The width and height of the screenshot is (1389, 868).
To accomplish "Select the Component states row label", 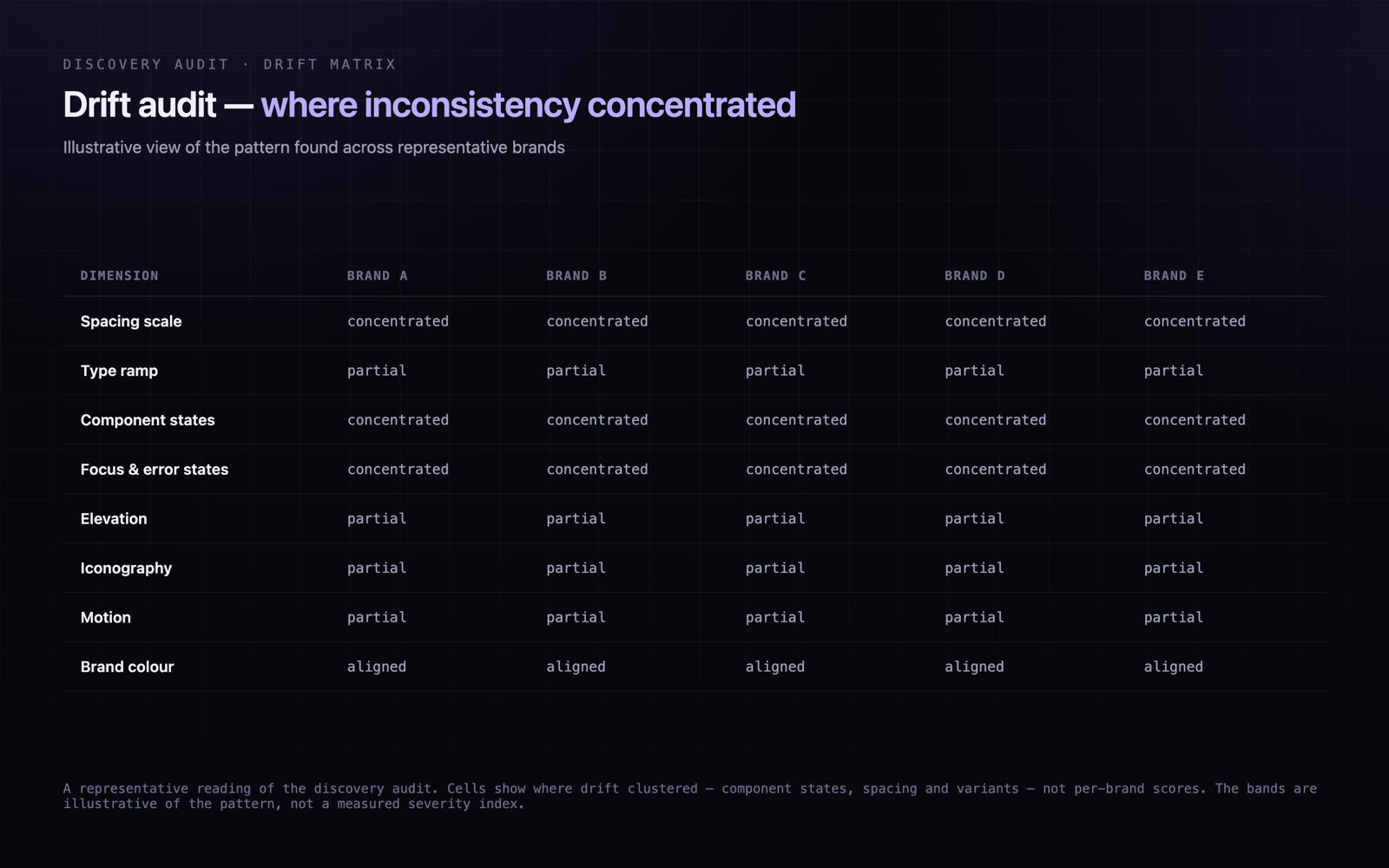I will (x=148, y=420).
